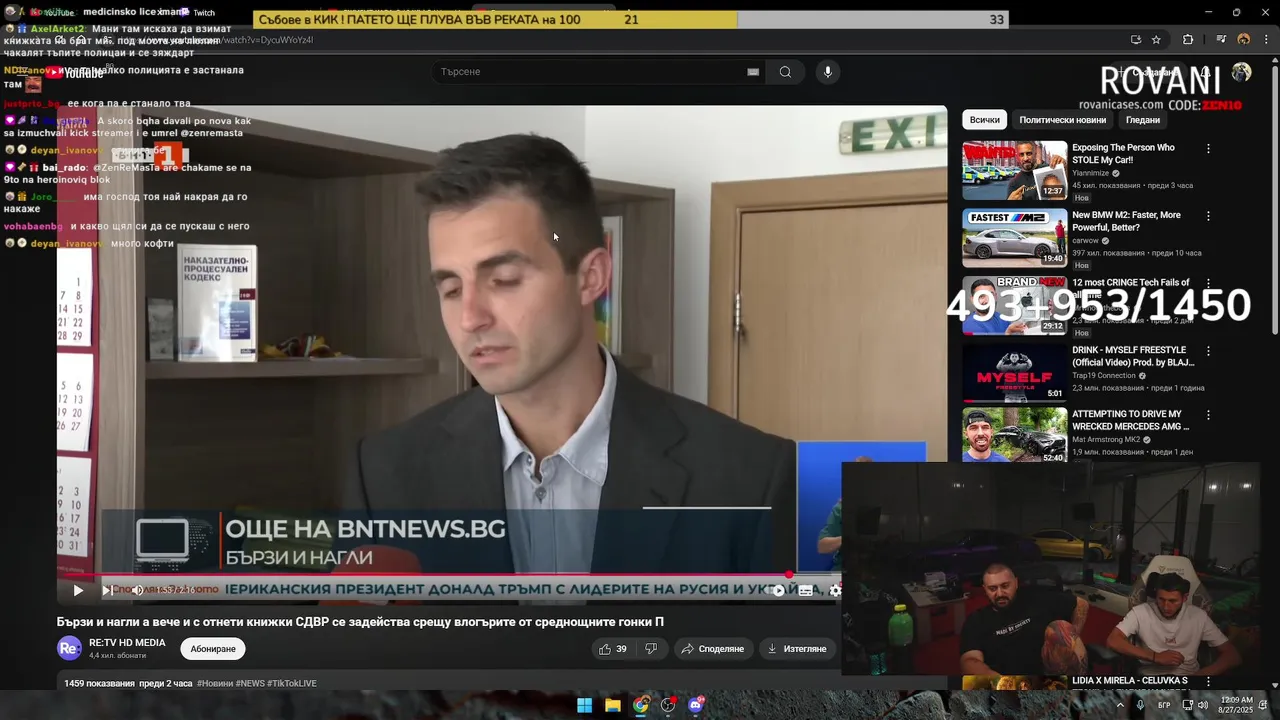
Task: Open options for LIDIA X MIRELA video
Action: click(1208, 681)
